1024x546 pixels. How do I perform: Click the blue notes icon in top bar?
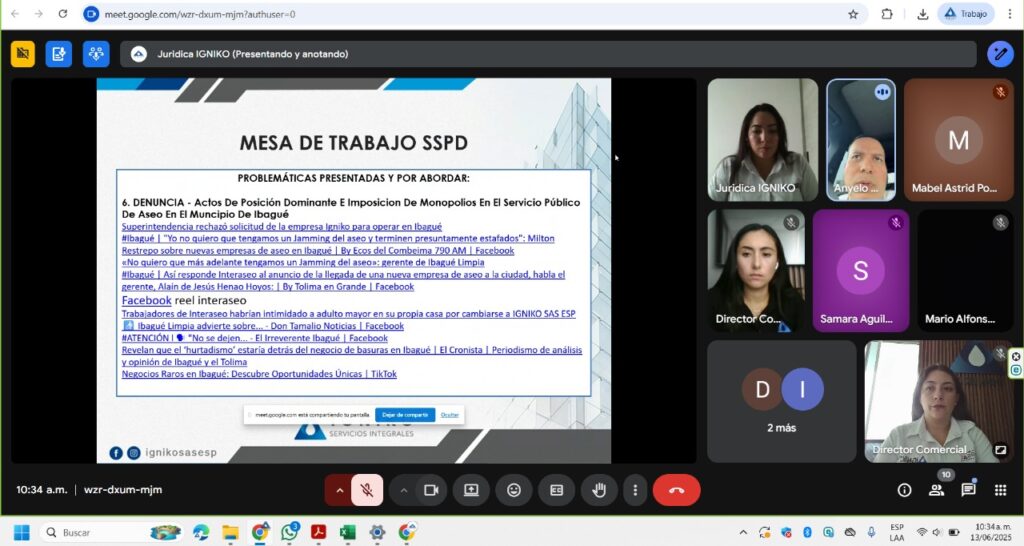point(59,54)
